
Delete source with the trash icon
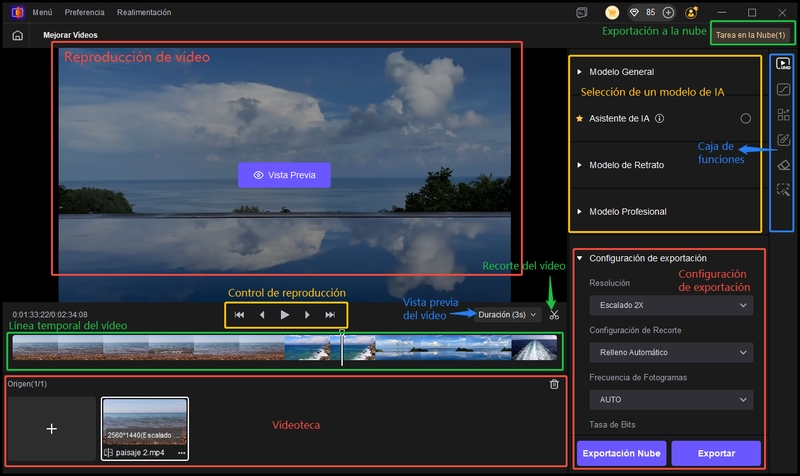(554, 384)
